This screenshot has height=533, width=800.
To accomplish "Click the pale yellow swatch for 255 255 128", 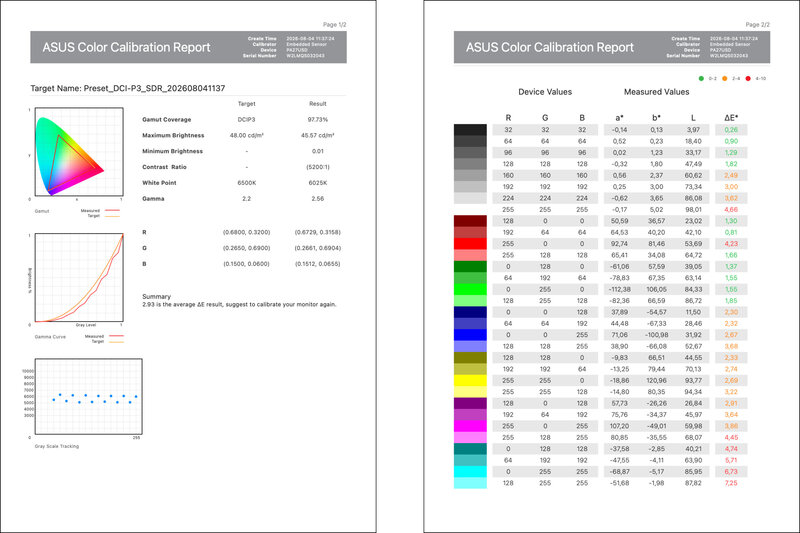I will tap(470, 392).
